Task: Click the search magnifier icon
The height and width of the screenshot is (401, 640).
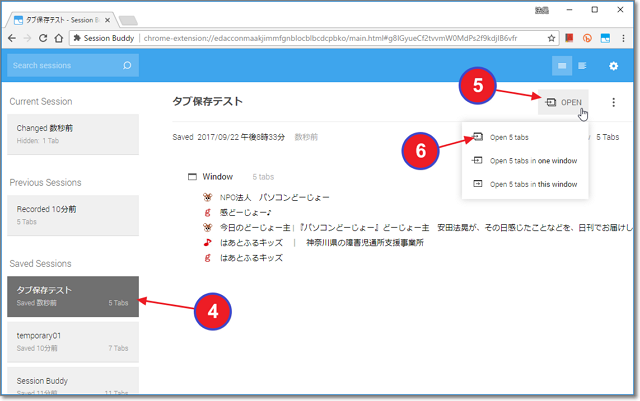Action: 127,66
